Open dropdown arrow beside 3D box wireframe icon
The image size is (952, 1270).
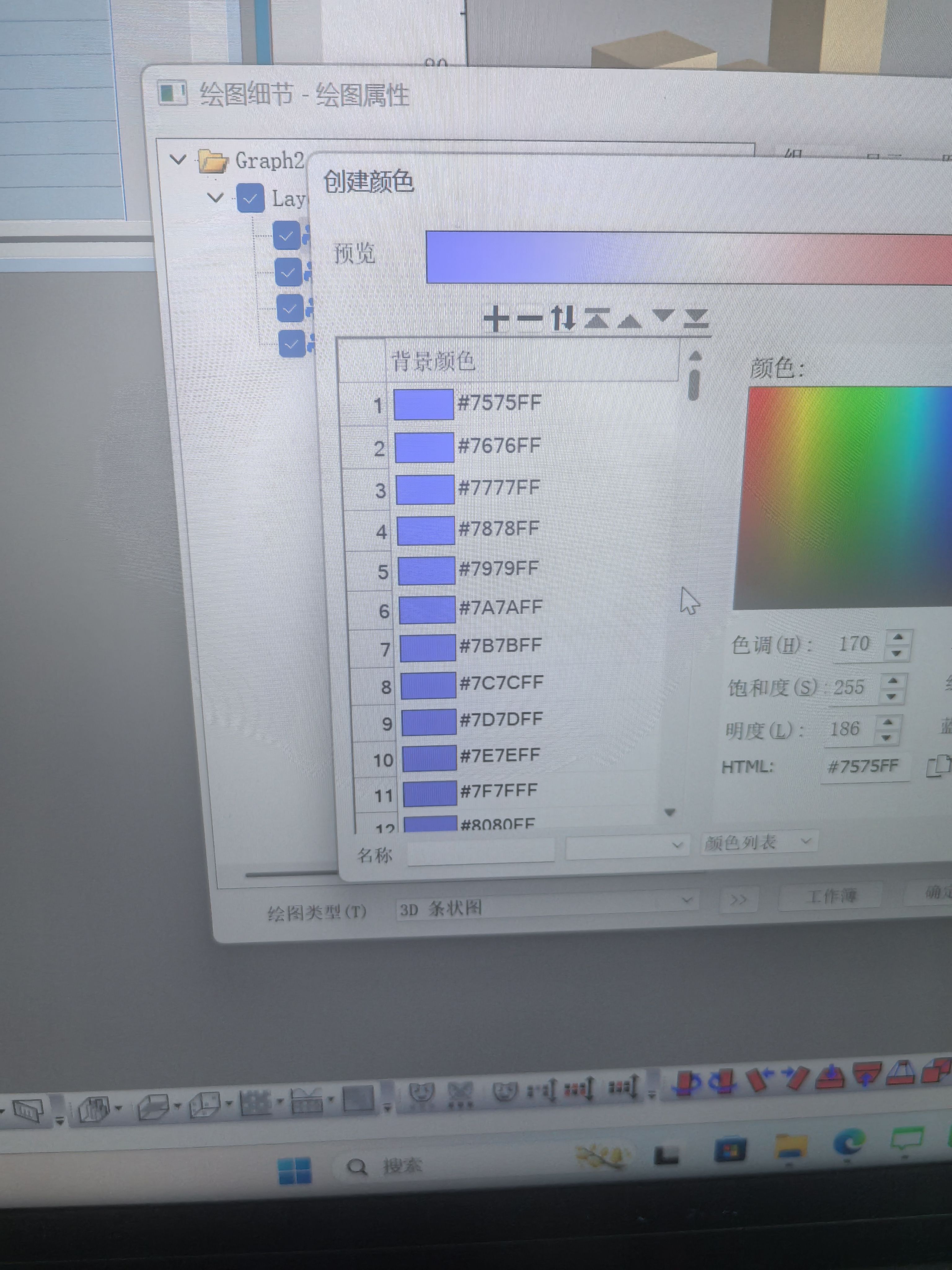click(x=177, y=1105)
